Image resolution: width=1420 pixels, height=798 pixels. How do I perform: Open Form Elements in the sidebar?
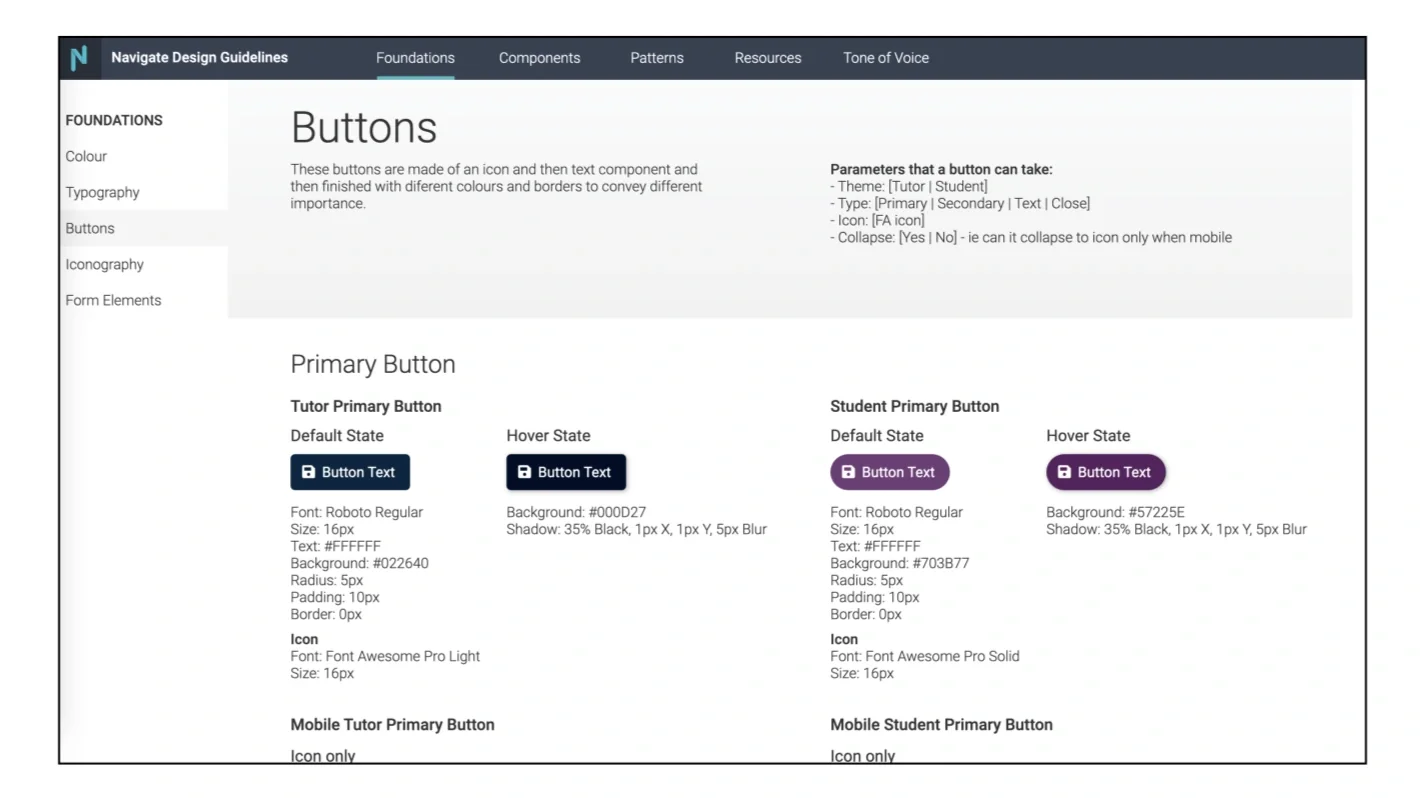pyautogui.click(x=113, y=300)
